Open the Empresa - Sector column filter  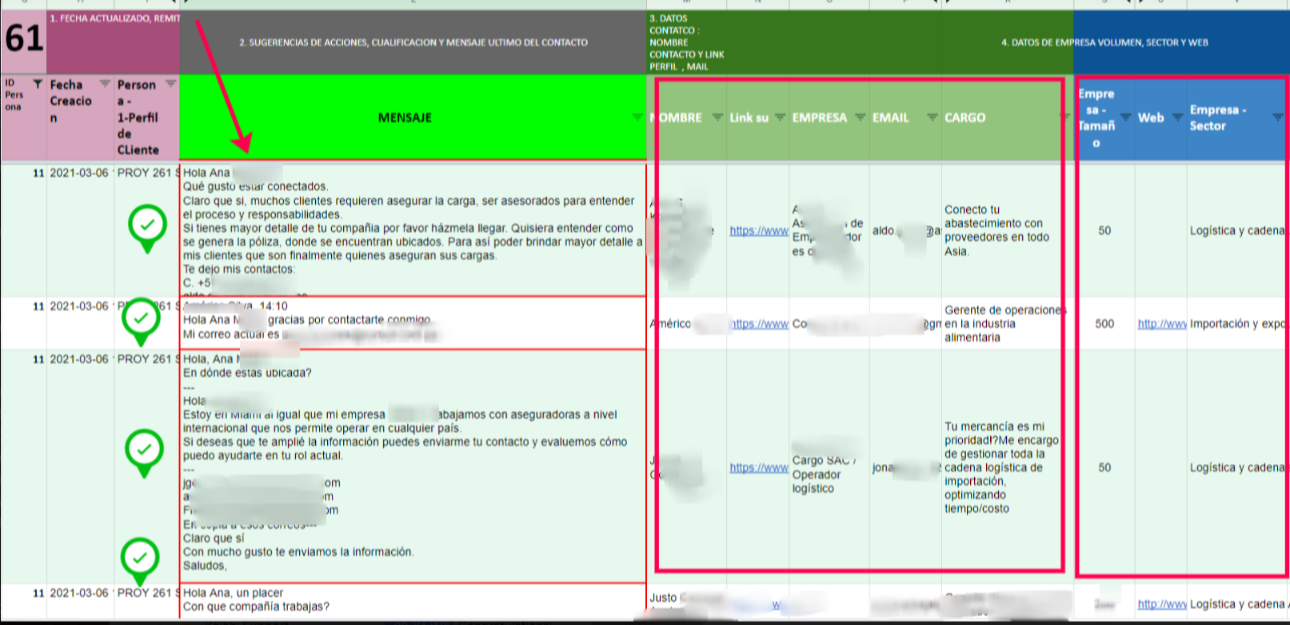pyautogui.click(x=1277, y=117)
